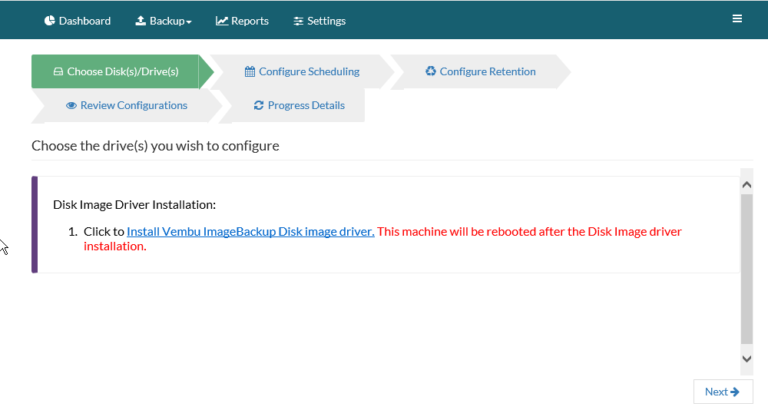Image resolution: width=768 pixels, height=420 pixels.
Task: Open the Reports menu item
Action: (x=242, y=21)
